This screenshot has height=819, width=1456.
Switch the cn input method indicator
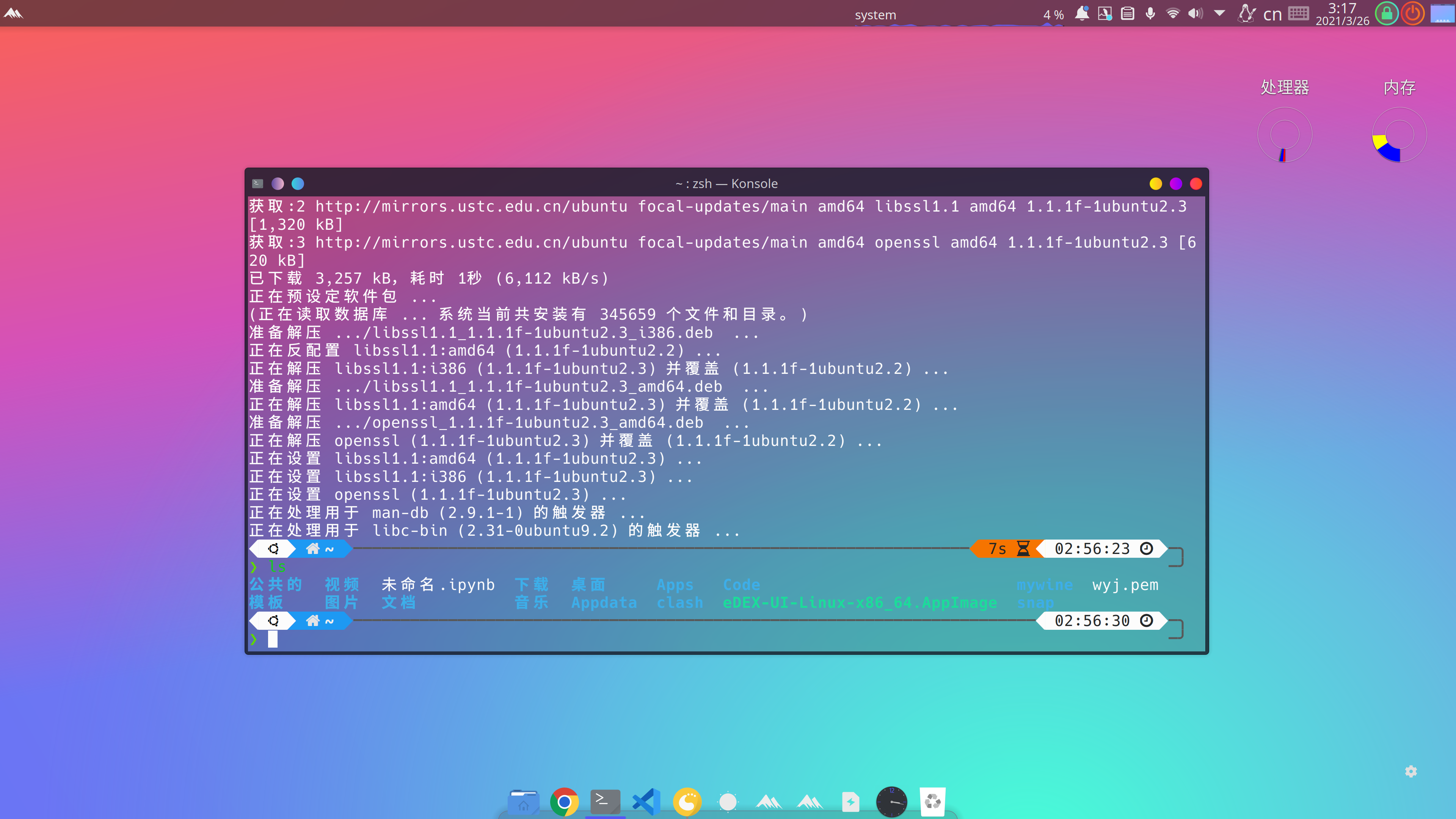(1272, 14)
